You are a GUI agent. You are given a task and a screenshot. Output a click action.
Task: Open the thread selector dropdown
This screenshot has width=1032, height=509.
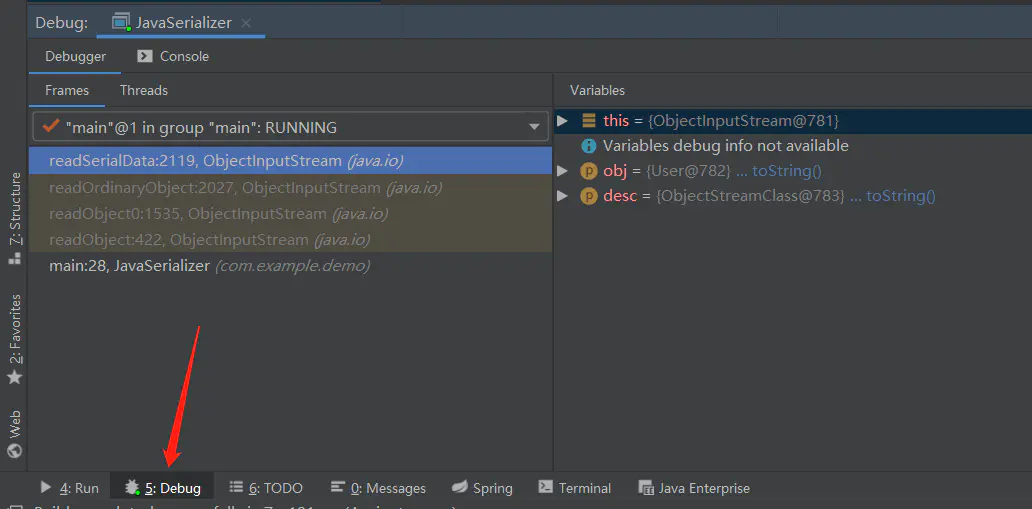[x=534, y=127]
